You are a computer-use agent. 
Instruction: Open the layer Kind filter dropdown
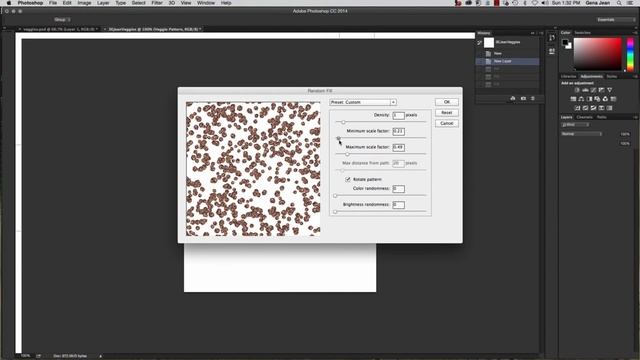coord(575,124)
